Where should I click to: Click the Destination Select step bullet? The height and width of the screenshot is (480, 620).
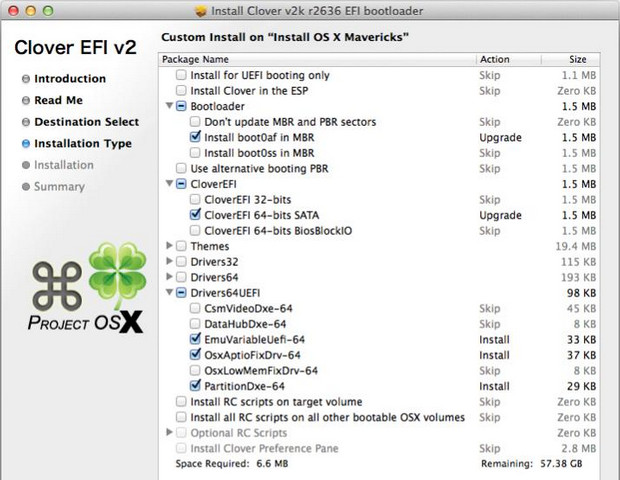coord(25,122)
